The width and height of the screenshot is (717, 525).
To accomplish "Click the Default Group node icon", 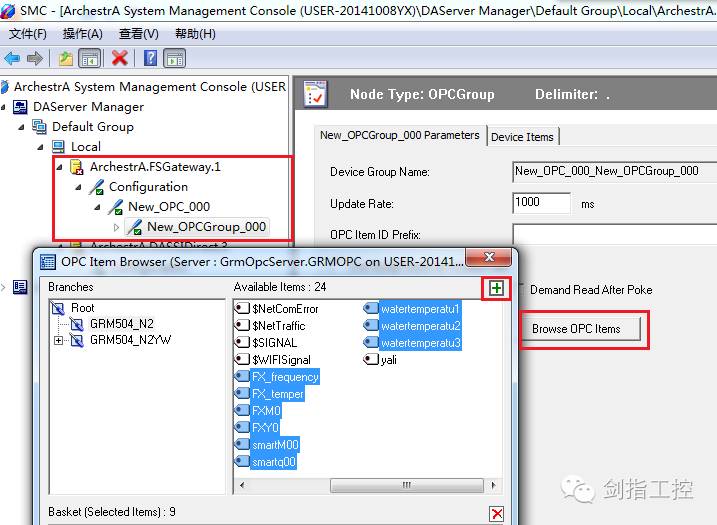I will 39,127.
